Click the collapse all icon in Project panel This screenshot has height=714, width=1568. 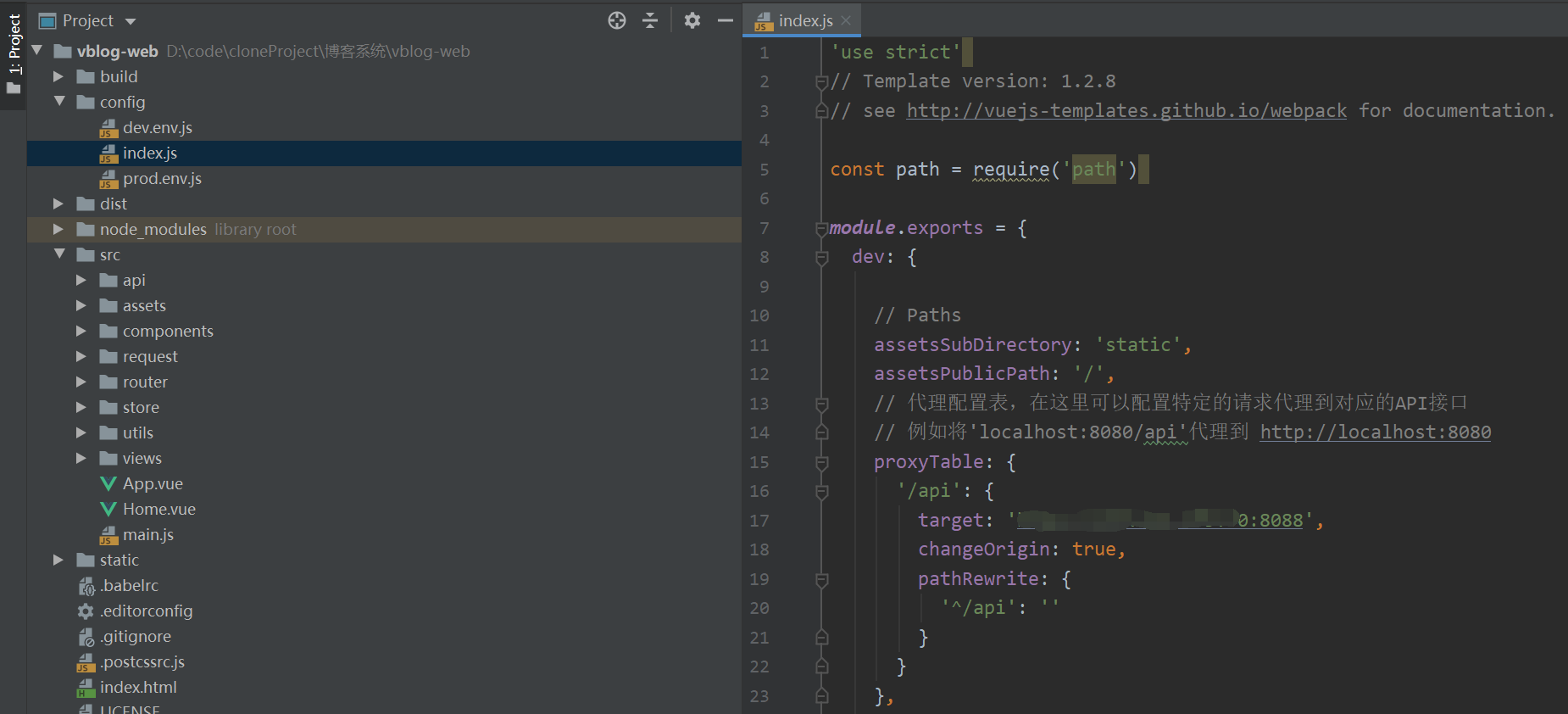click(x=650, y=20)
